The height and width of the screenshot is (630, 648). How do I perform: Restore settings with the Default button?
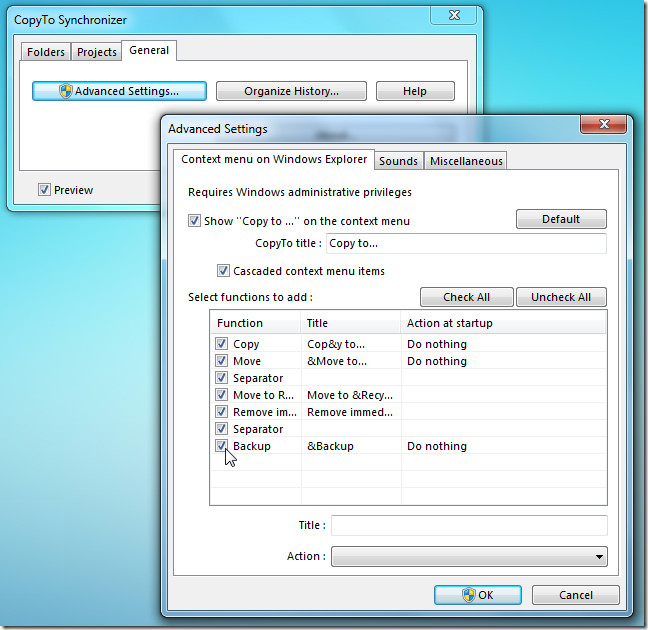(561, 219)
